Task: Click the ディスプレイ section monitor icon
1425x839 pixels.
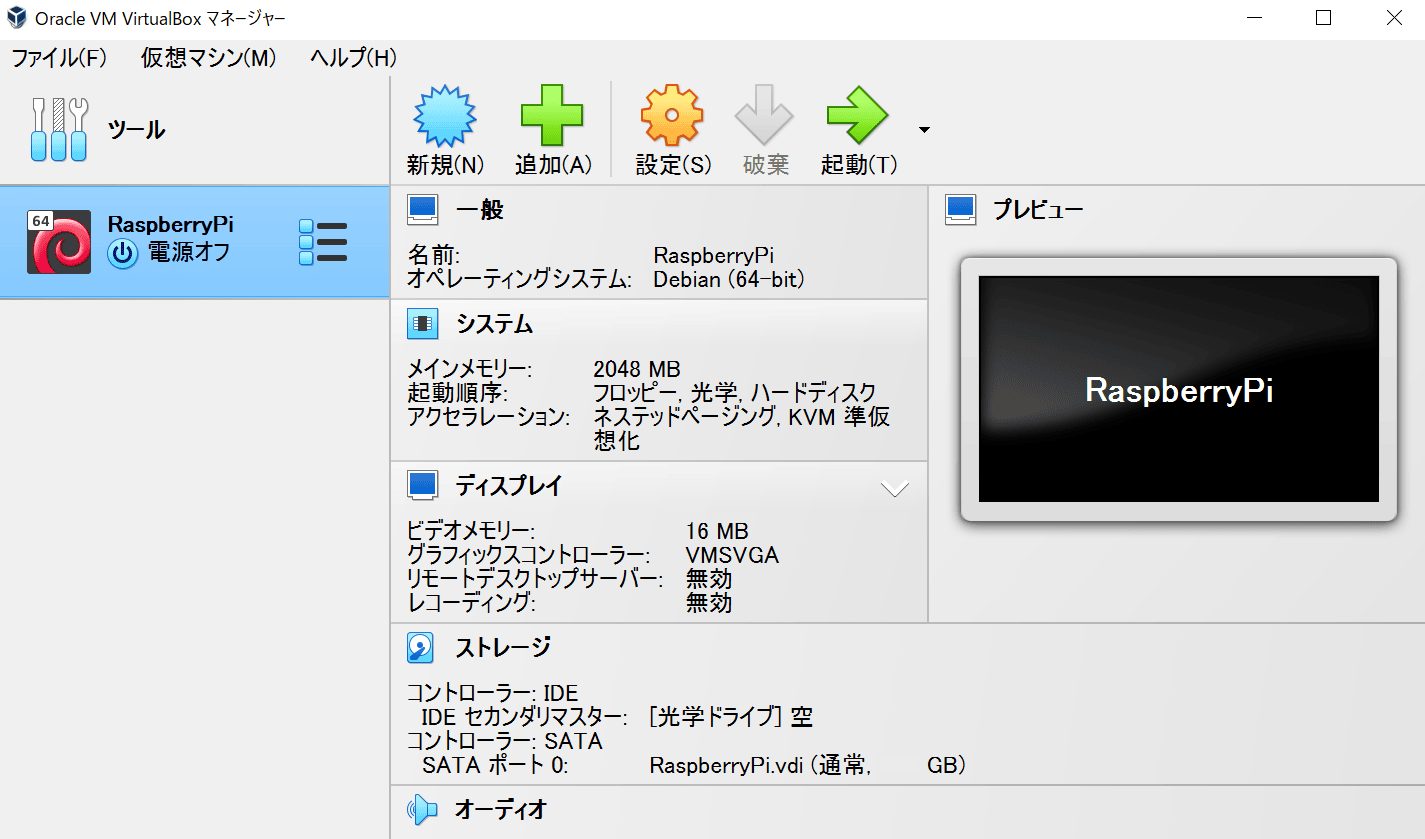Action: (x=422, y=486)
